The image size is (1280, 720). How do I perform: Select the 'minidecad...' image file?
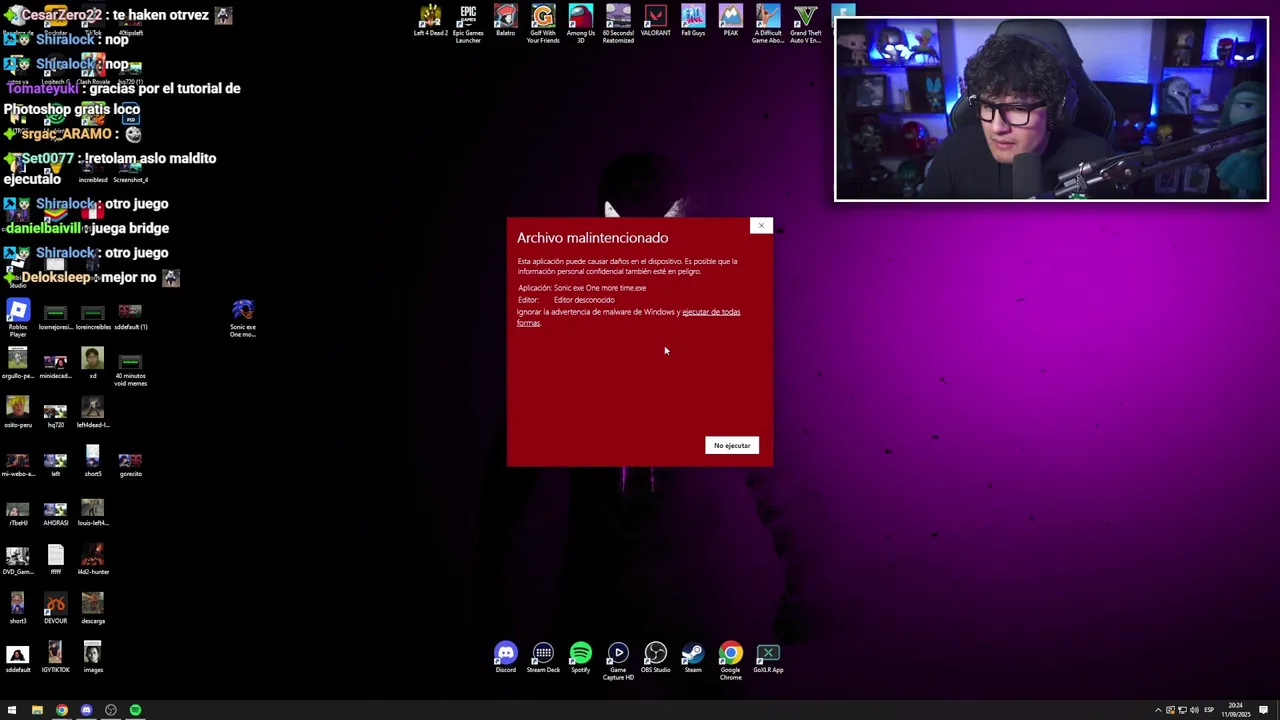click(55, 365)
